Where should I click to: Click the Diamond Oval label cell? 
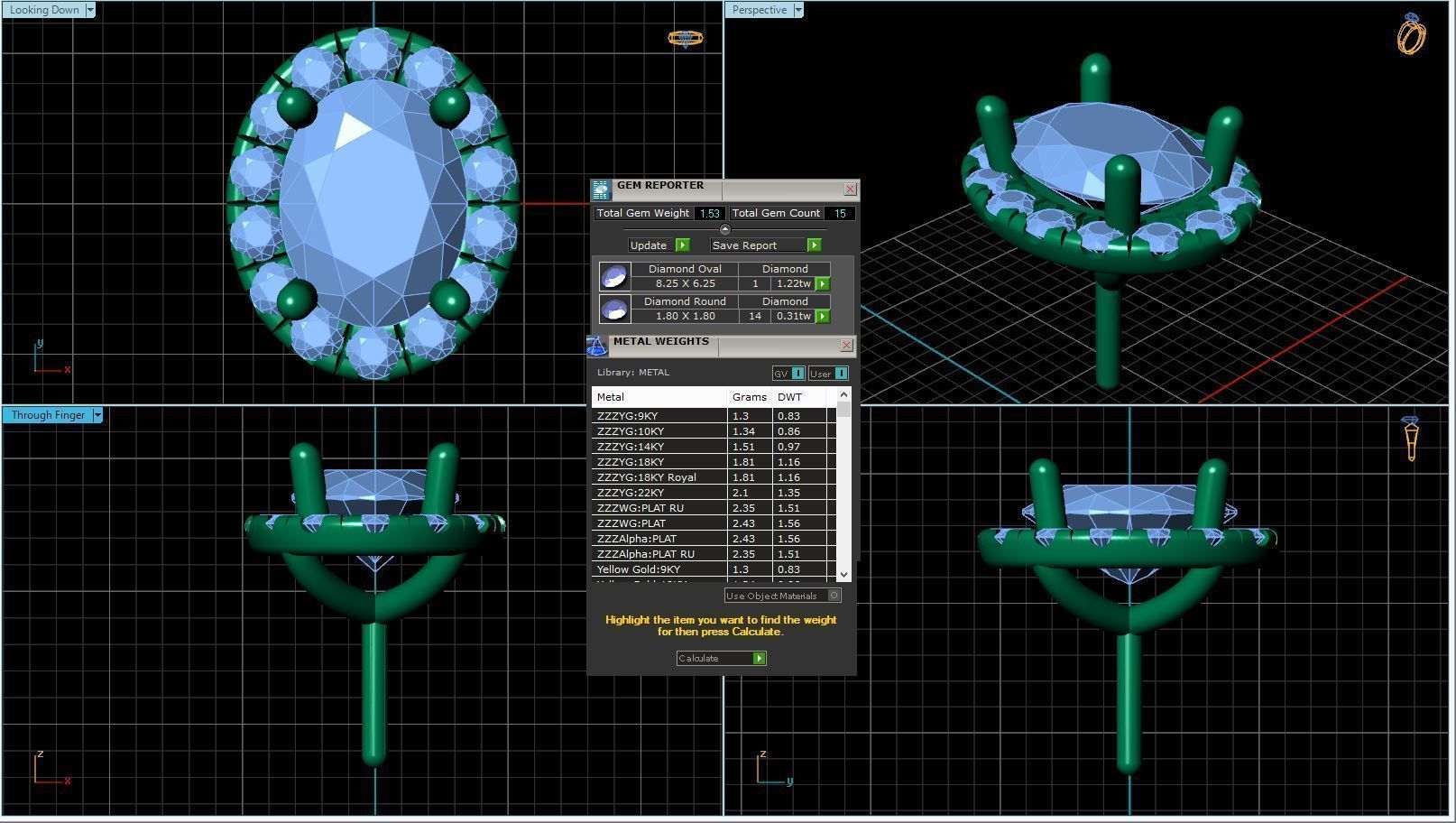click(685, 269)
